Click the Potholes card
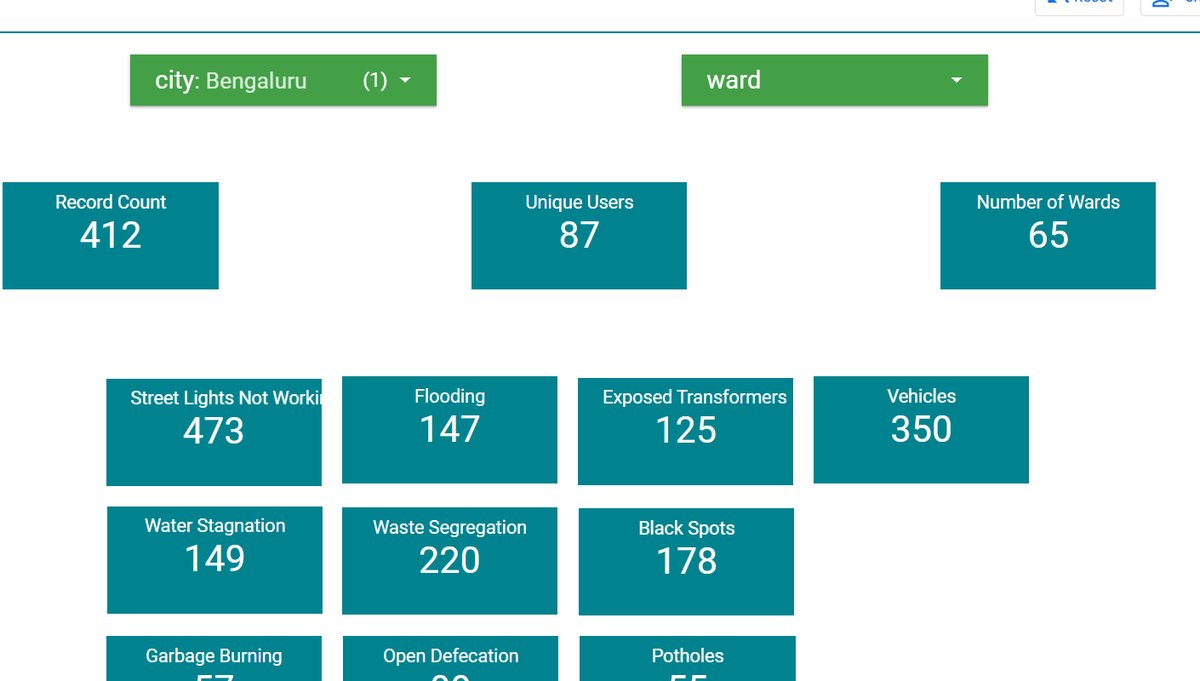Viewport: 1200px width, 681px height. (688, 659)
